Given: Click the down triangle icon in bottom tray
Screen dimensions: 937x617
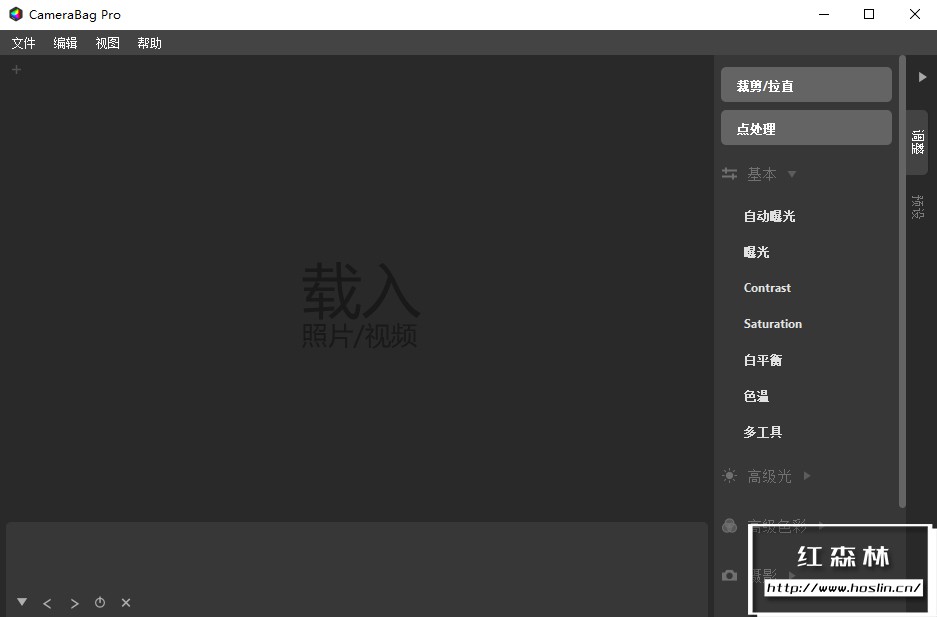Looking at the screenshot, I should (22, 601).
